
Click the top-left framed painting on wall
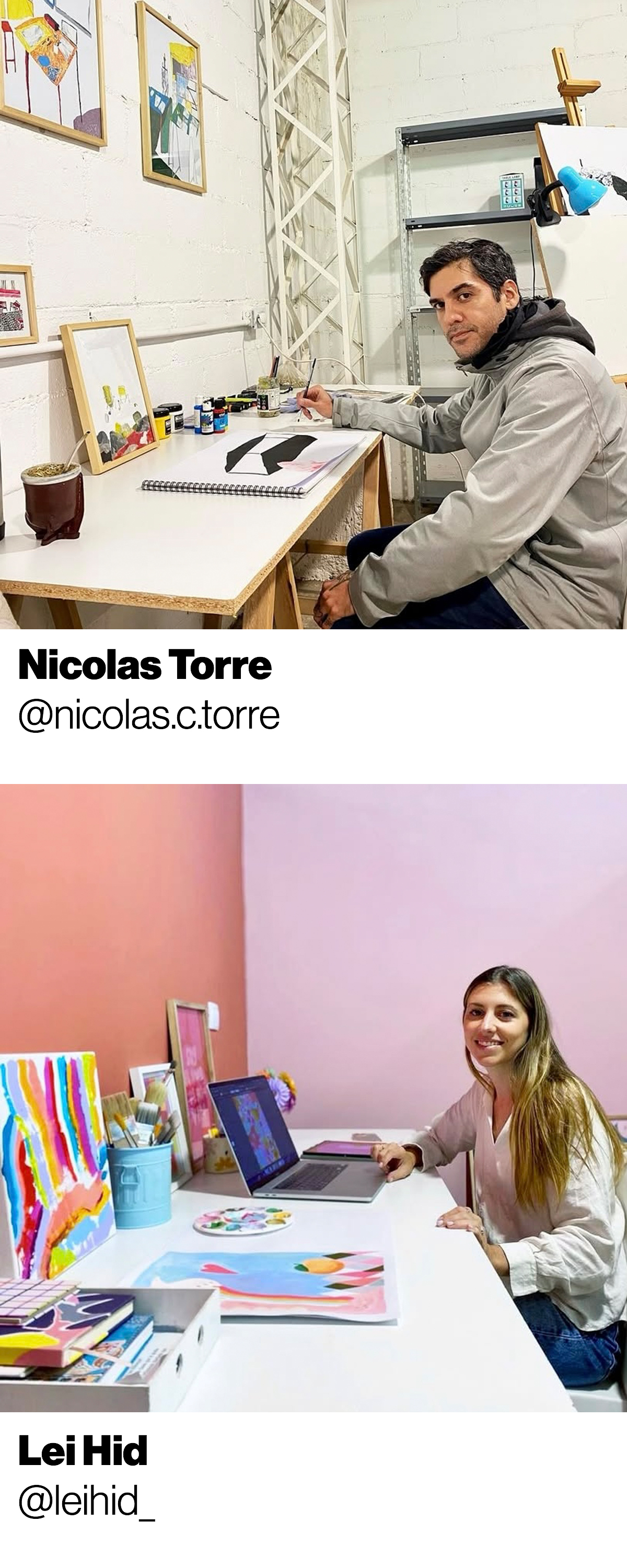pyautogui.click(x=52, y=70)
